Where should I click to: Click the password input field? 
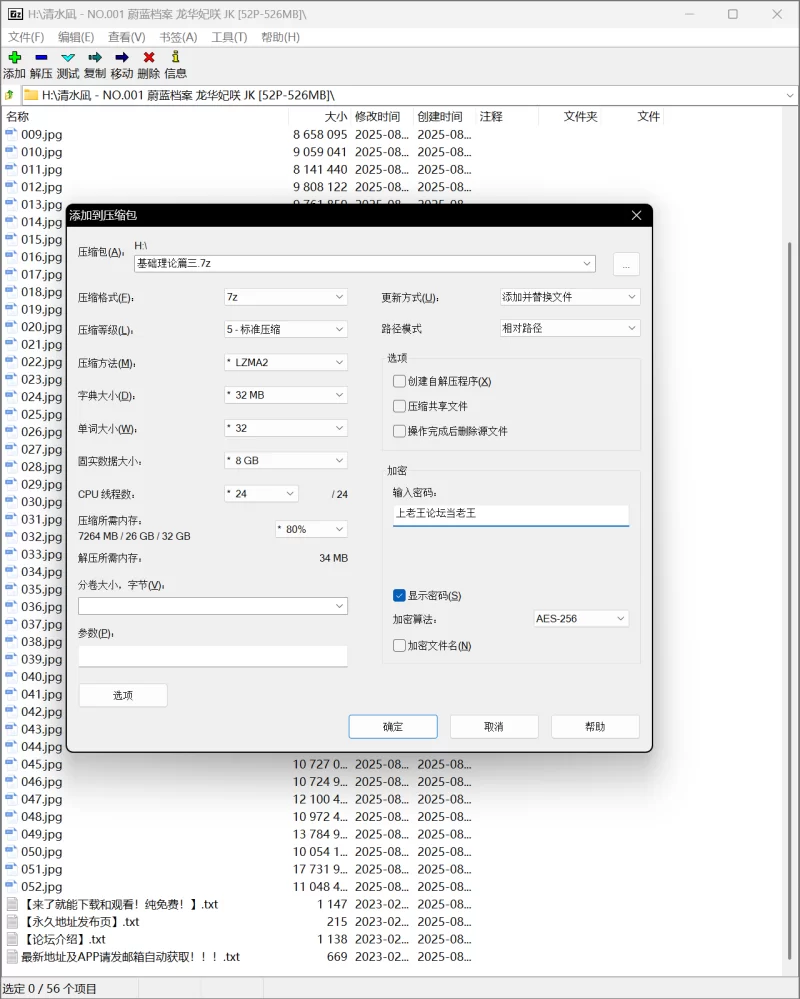510,514
